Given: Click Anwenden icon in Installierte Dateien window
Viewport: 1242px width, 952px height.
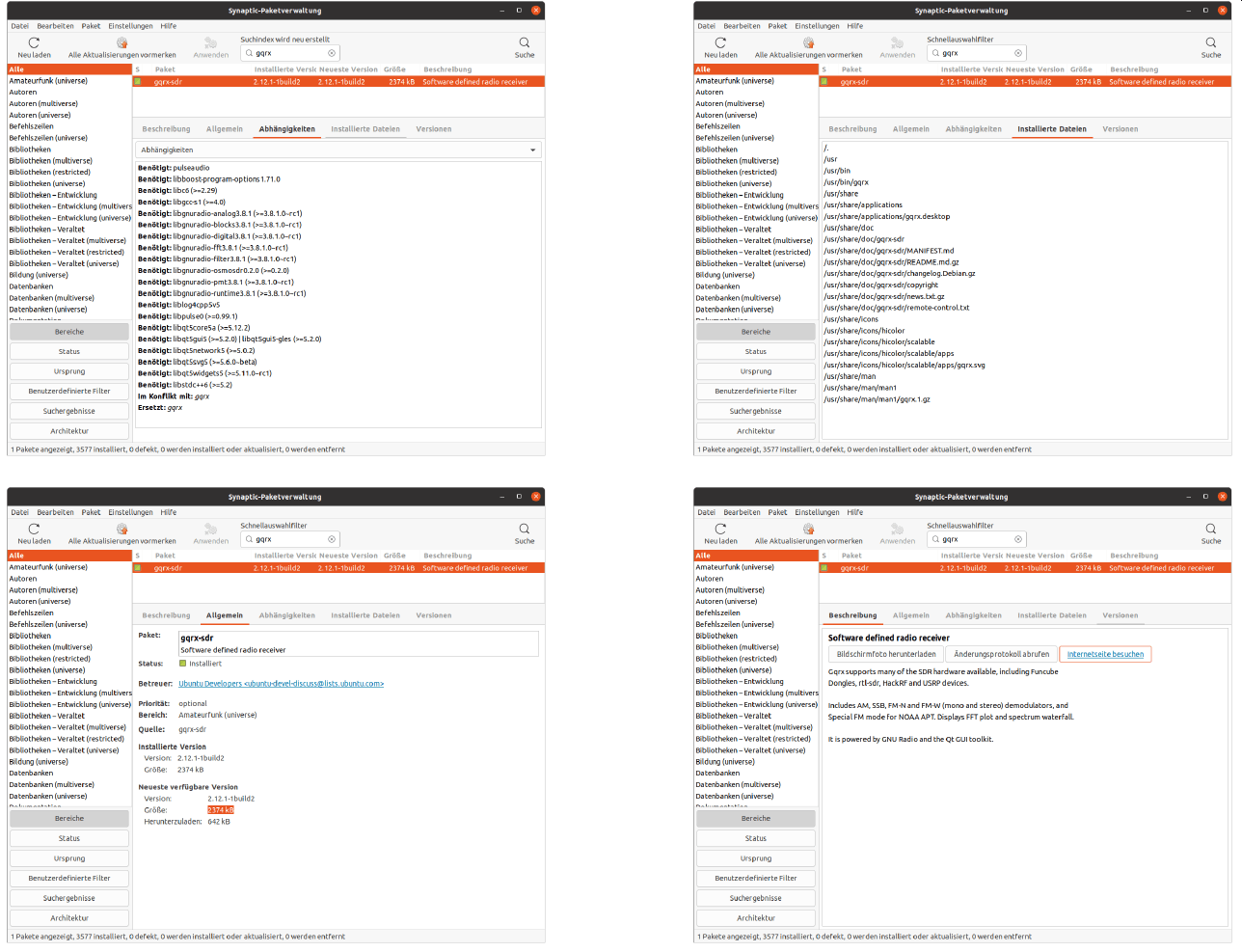Looking at the screenshot, I should pyautogui.click(x=898, y=42).
